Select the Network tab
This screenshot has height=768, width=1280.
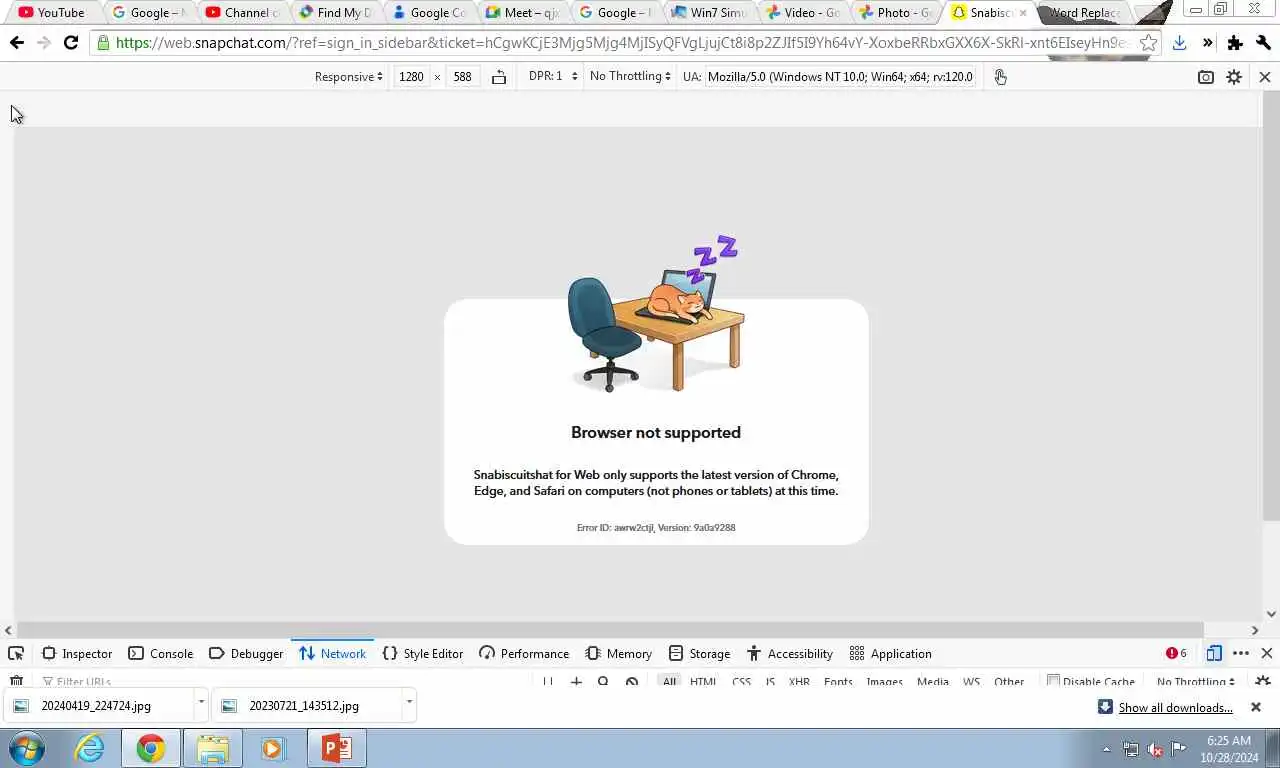(333, 653)
